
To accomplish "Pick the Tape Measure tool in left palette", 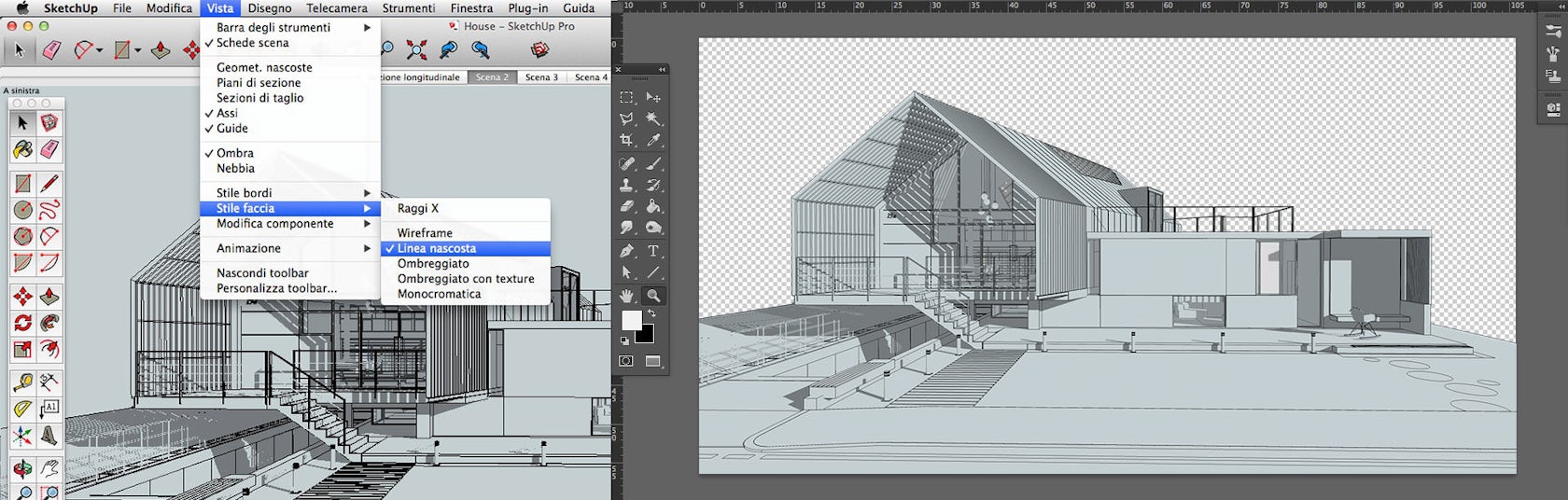I will (x=23, y=382).
